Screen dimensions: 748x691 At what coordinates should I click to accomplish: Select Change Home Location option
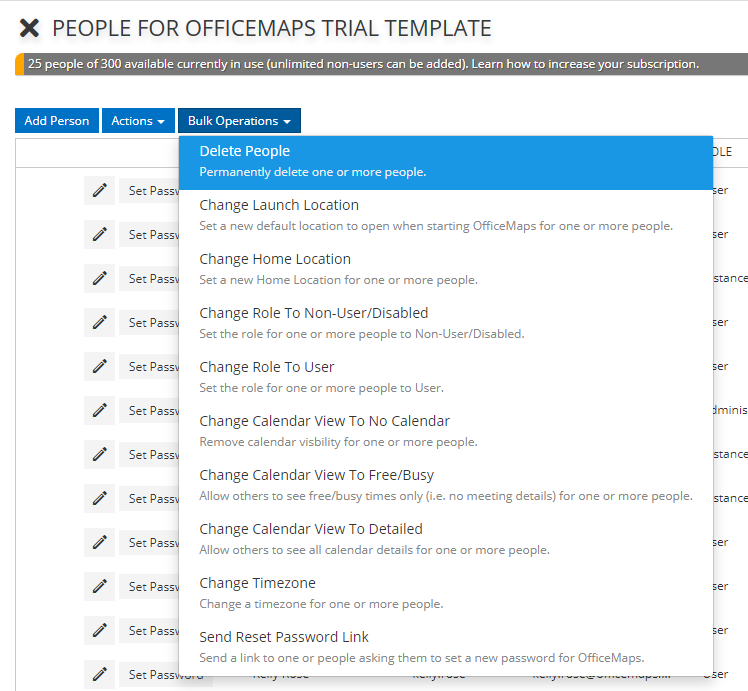[446, 269]
